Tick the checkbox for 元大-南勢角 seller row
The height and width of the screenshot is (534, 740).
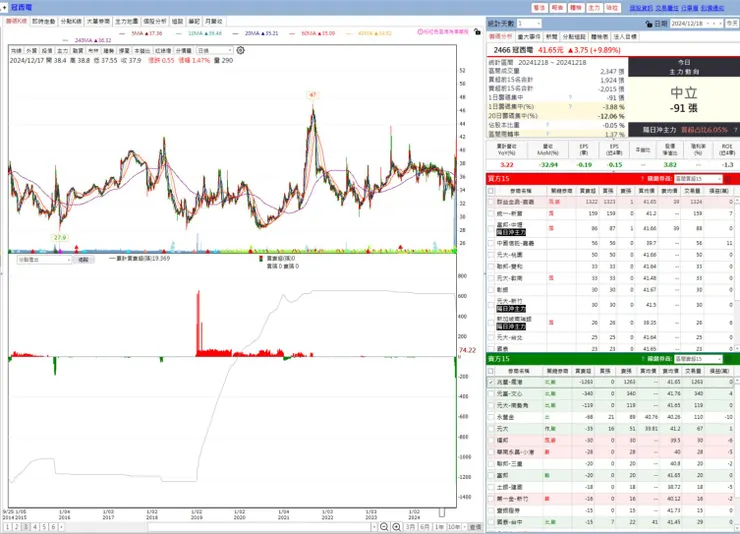pos(491,406)
